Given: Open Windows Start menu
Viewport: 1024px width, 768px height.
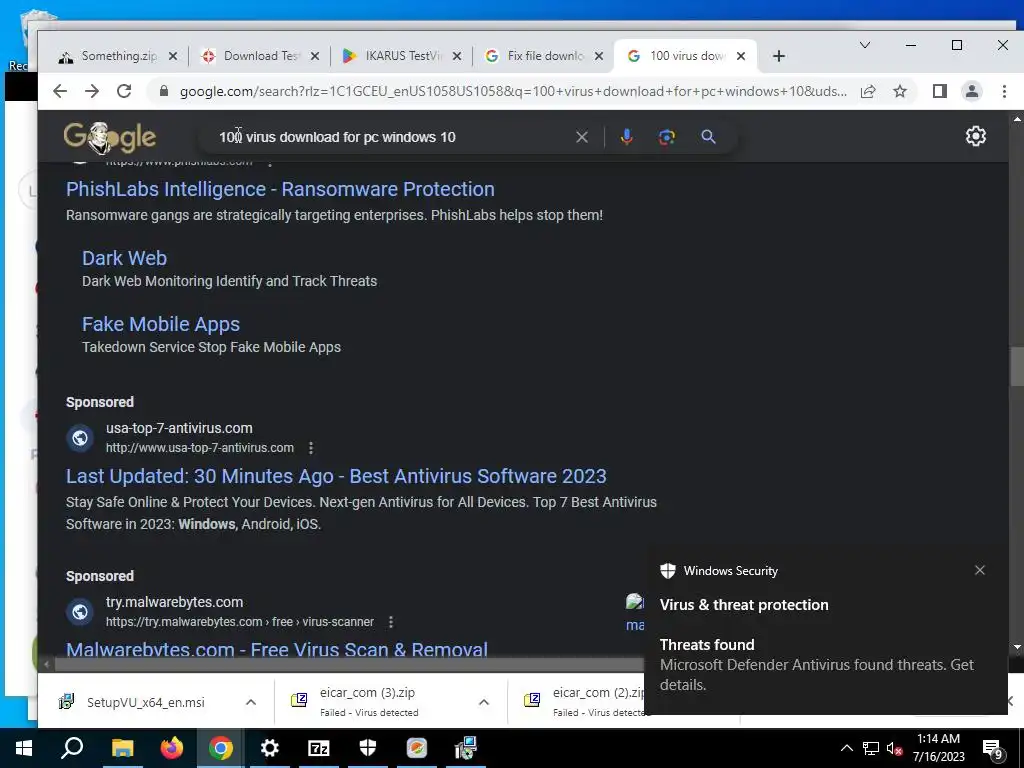Looking at the screenshot, I should (x=24, y=748).
